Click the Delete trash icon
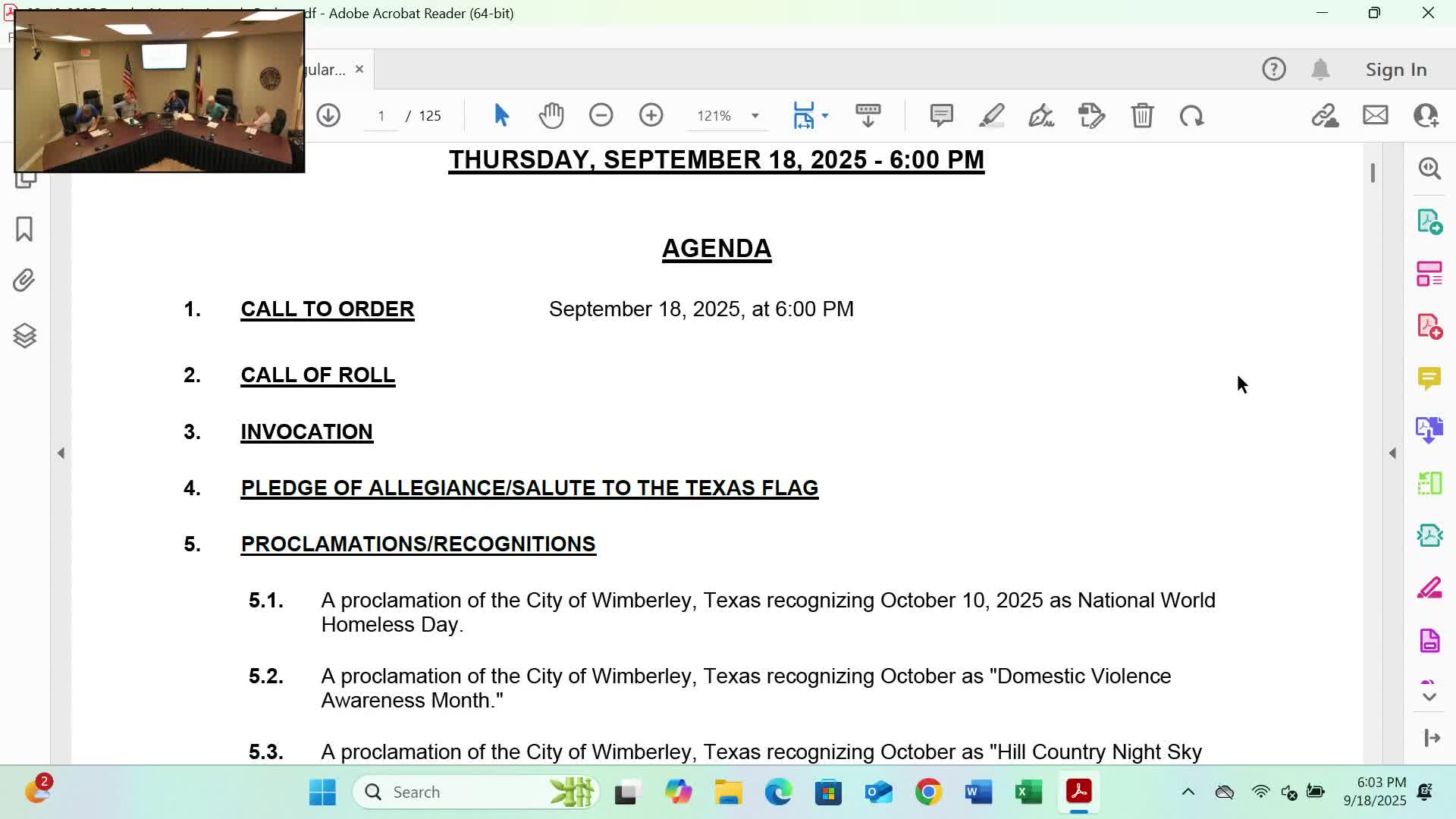Viewport: 1456px width, 819px height. click(x=1142, y=115)
